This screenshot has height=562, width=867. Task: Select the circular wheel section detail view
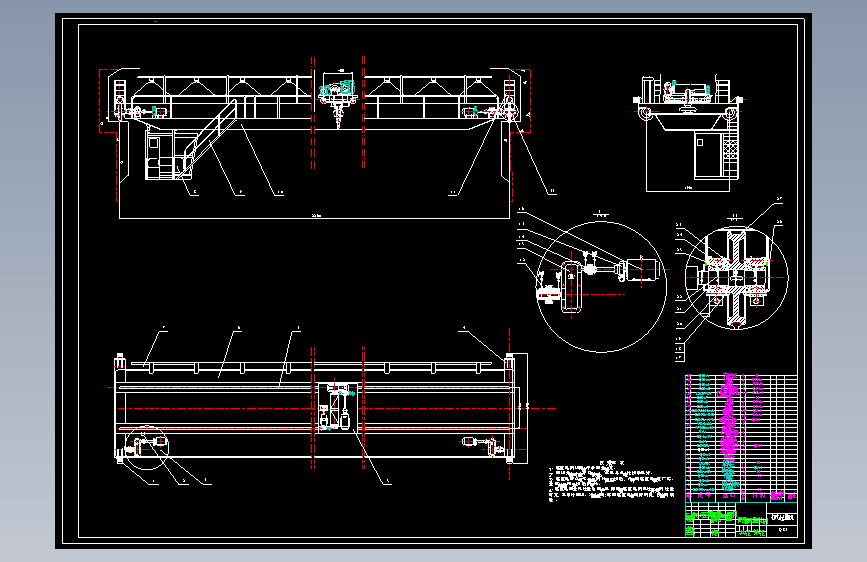737,278
